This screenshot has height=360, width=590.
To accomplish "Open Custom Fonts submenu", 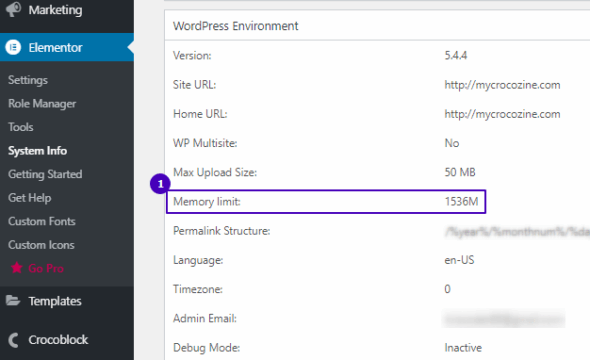I will [42, 221].
